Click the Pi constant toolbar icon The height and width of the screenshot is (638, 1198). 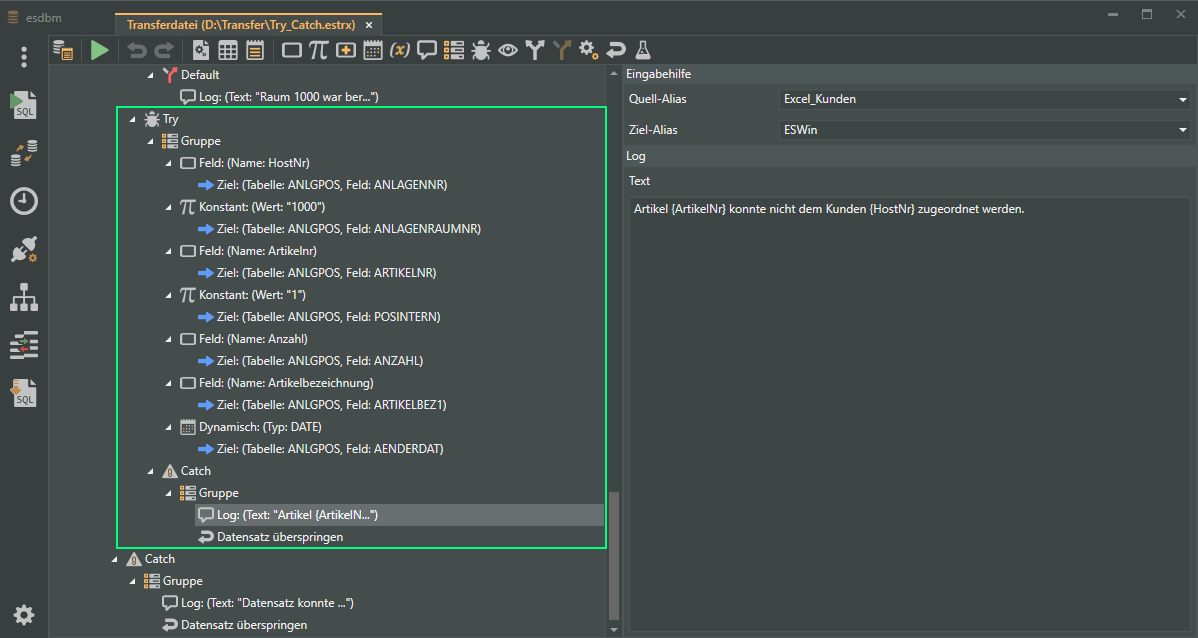318,50
